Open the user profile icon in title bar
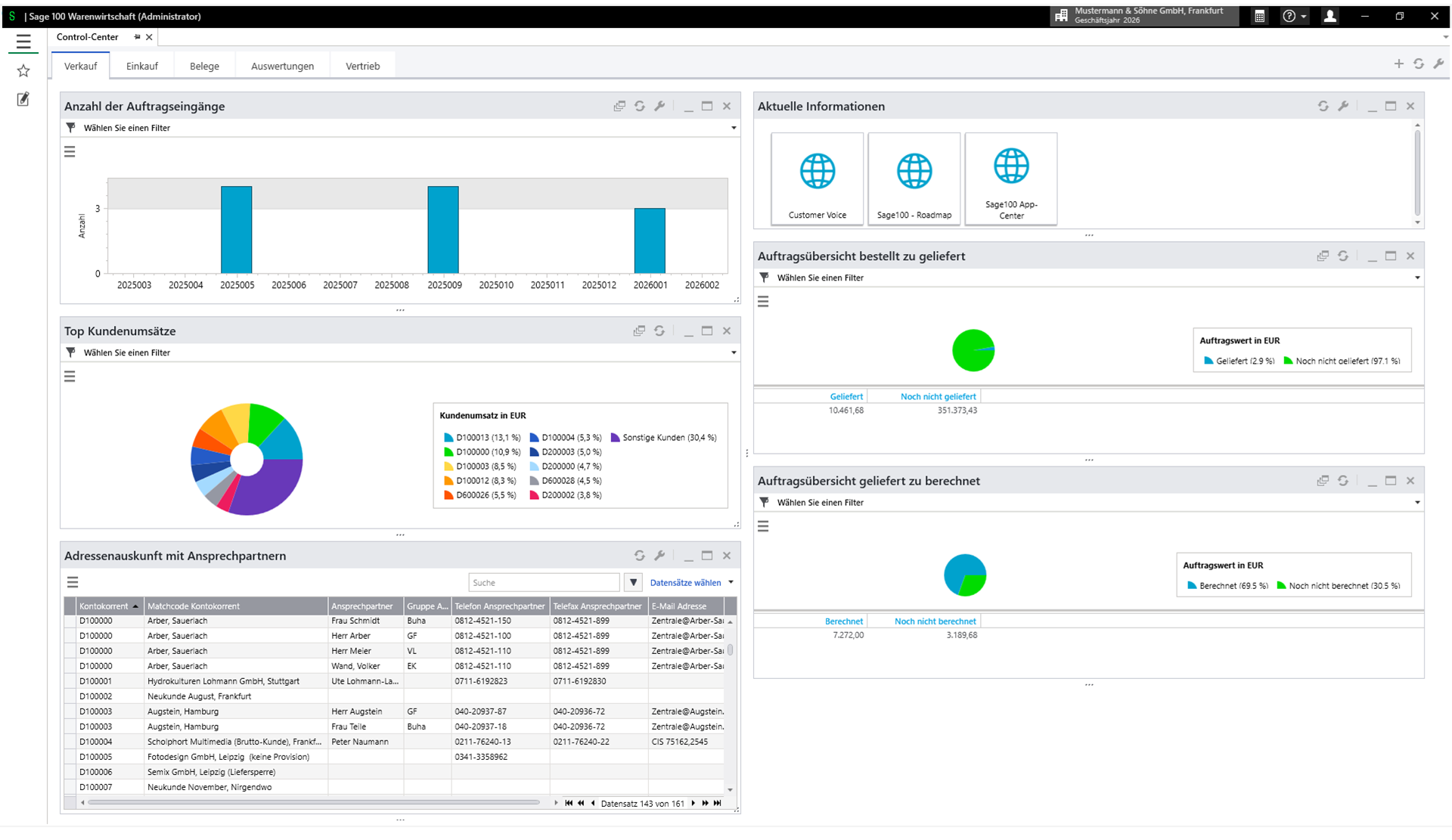1452x840 pixels. pyautogui.click(x=1329, y=16)
